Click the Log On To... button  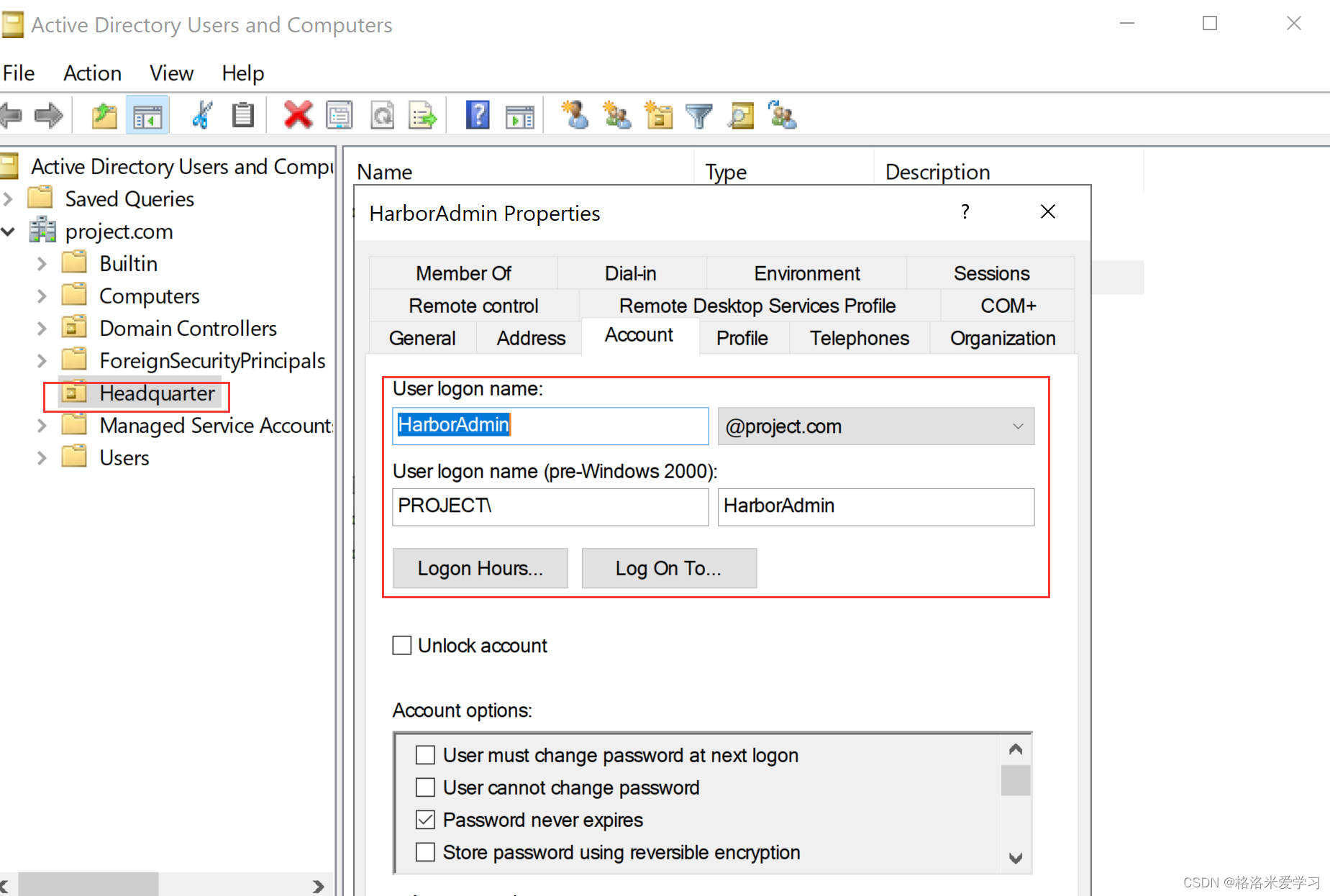(669, 568)
